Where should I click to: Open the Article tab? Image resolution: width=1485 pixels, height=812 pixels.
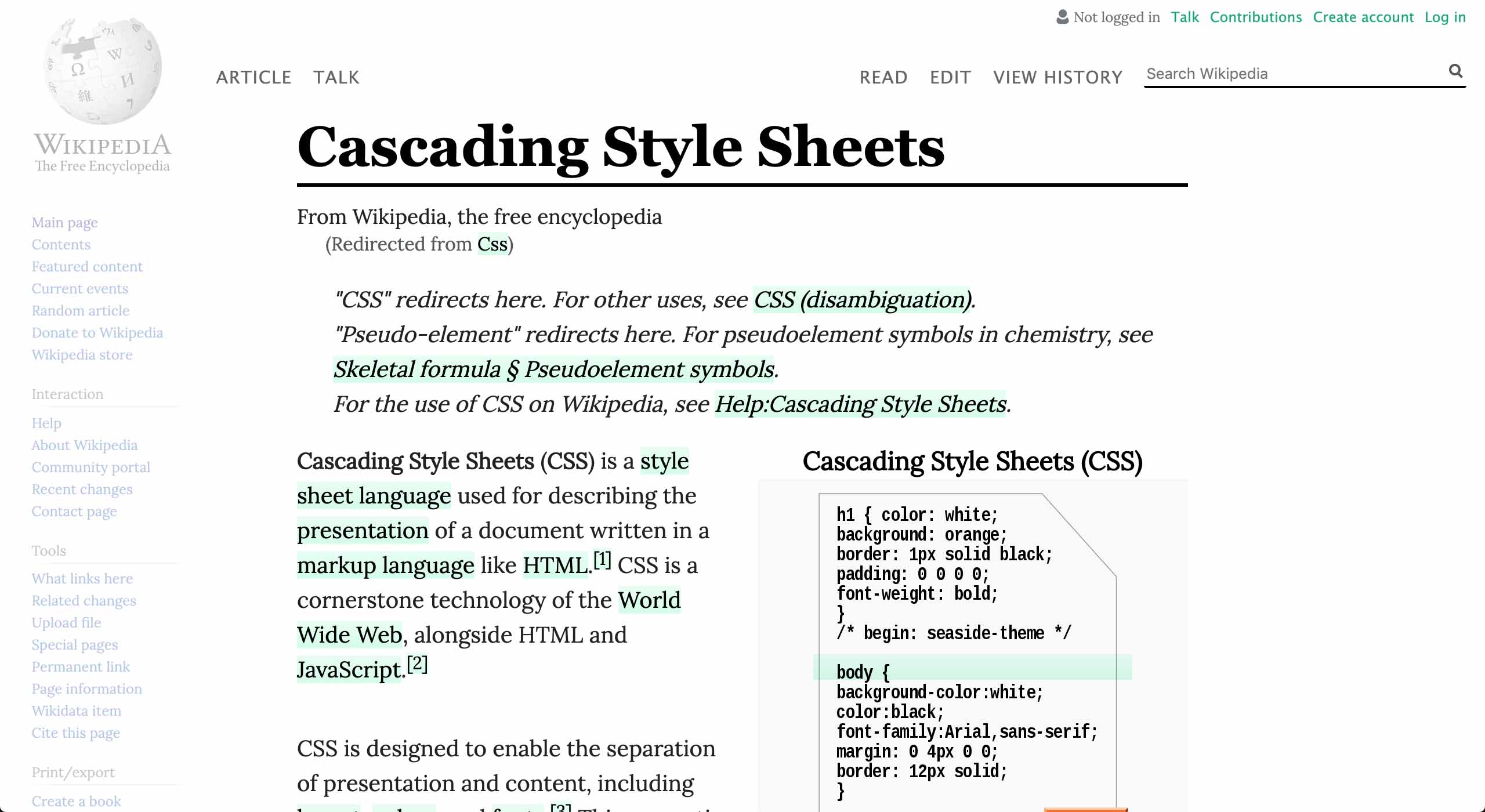pos(253,77)
